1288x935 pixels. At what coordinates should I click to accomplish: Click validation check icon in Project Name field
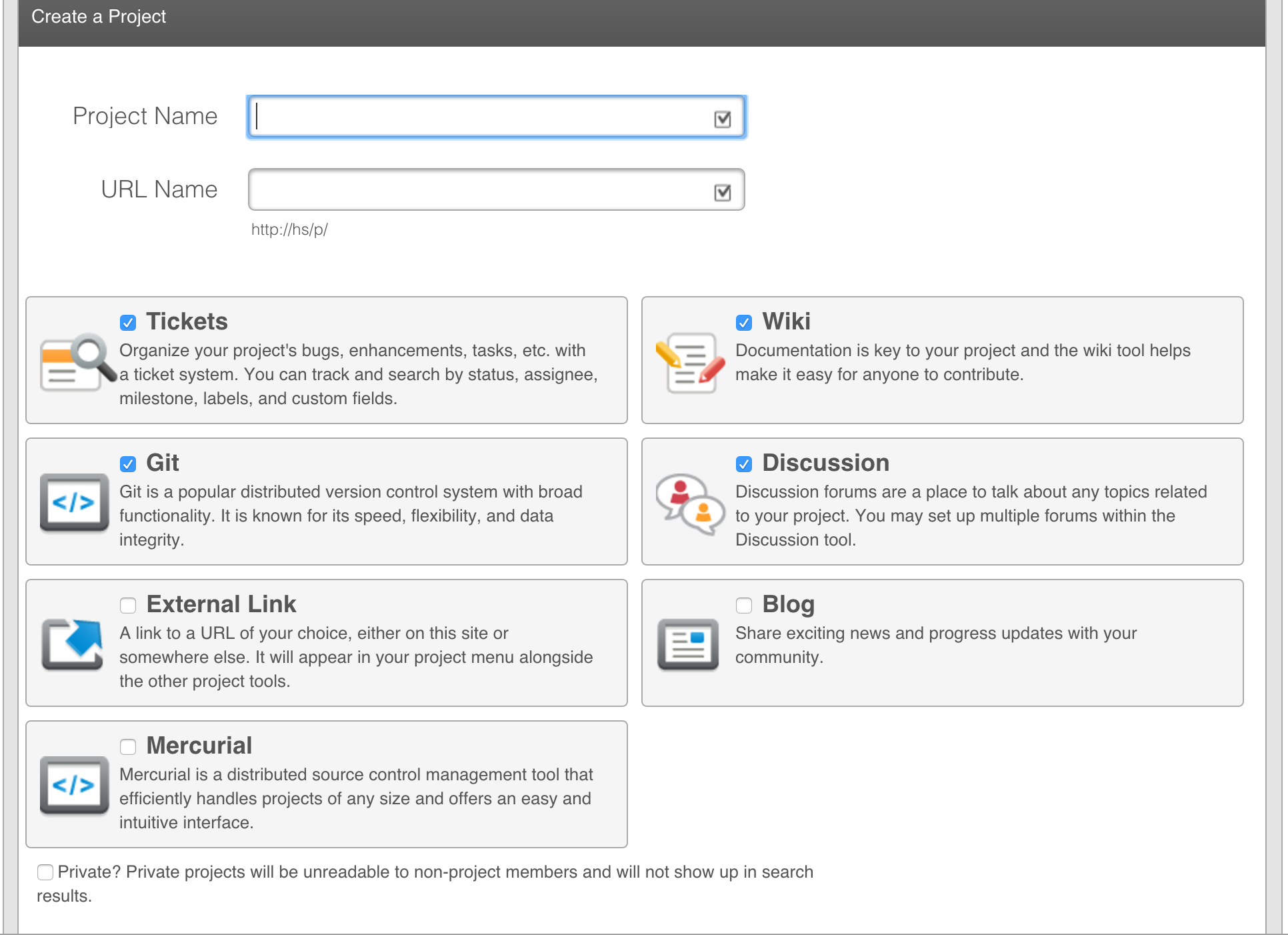click(x=722, y=119)
